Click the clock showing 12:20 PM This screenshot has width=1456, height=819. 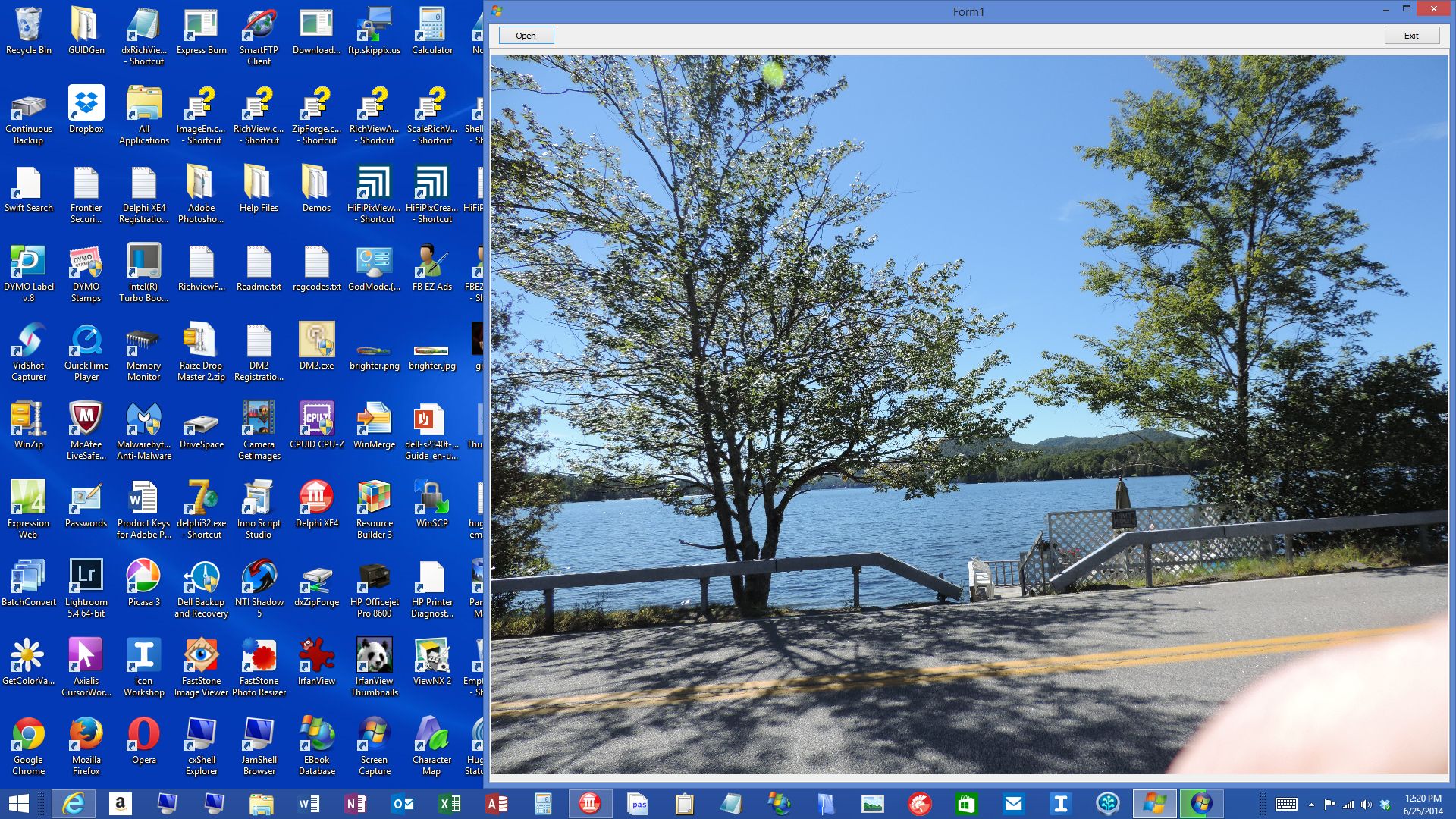tap(1423, 804)
